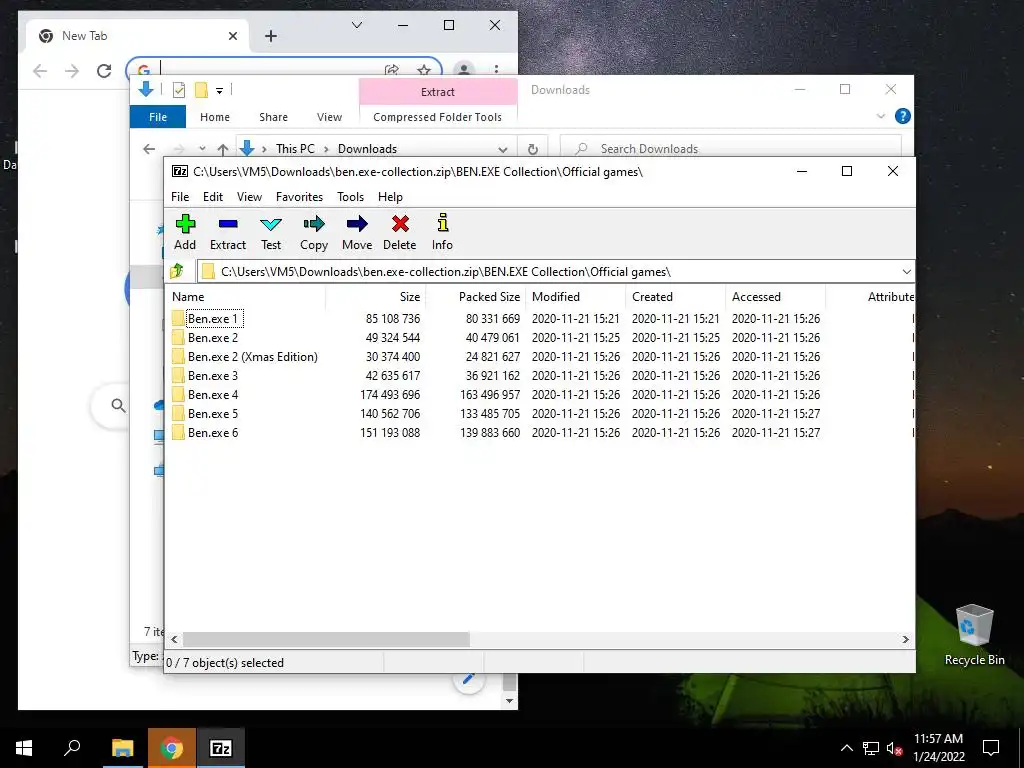Click the 7-Zip taskbar icon
This screenshot has width=1024, height=768.
[x=221, y=748]
